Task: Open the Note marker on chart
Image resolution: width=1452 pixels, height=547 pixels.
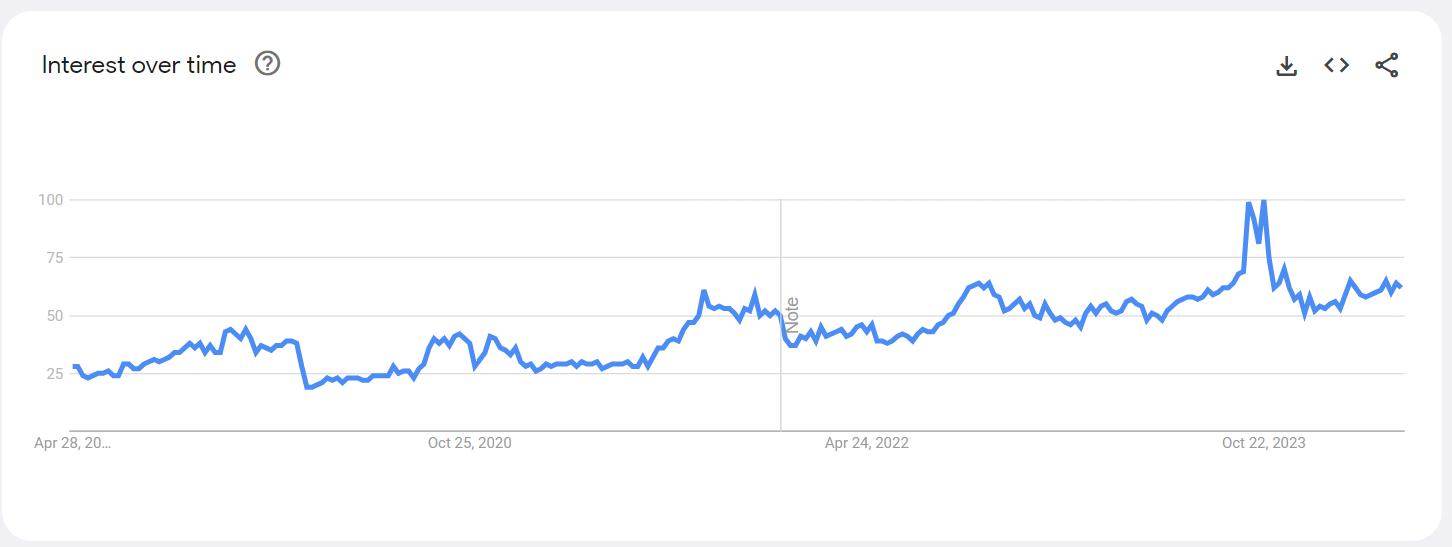Action: [x=792, y=315]
